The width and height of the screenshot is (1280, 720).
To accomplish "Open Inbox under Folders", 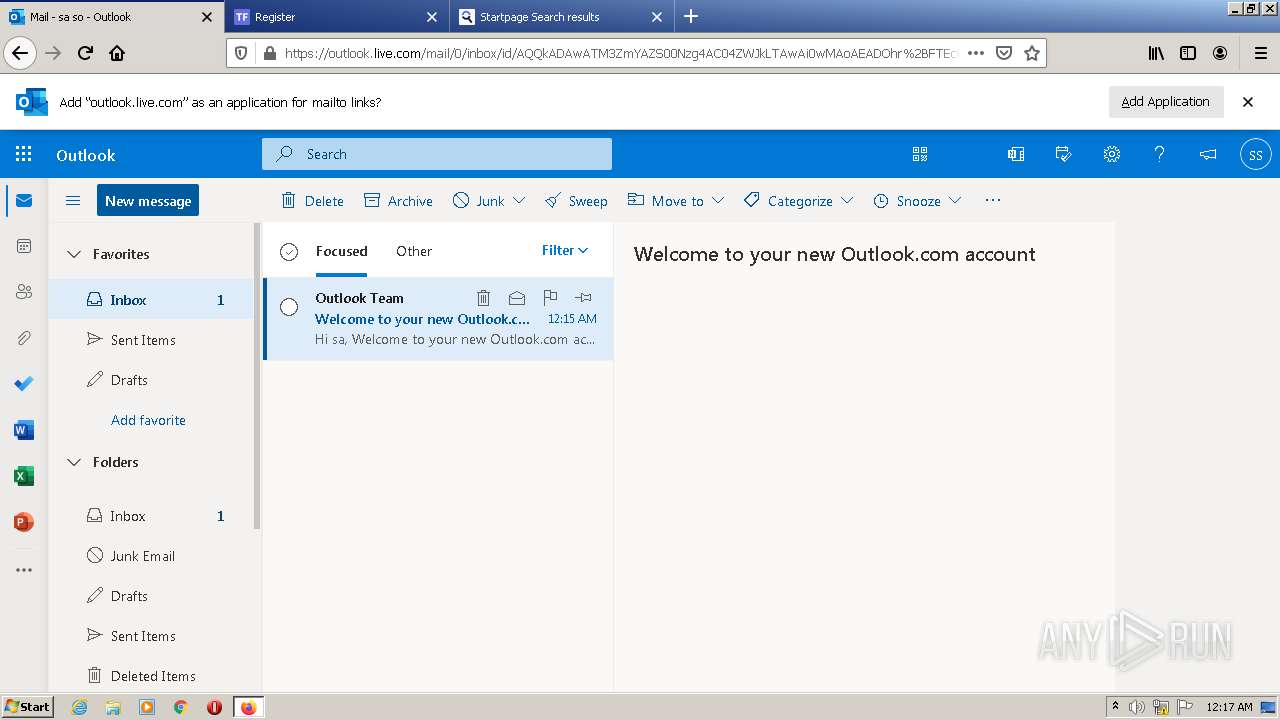I will tap(152, 516).
